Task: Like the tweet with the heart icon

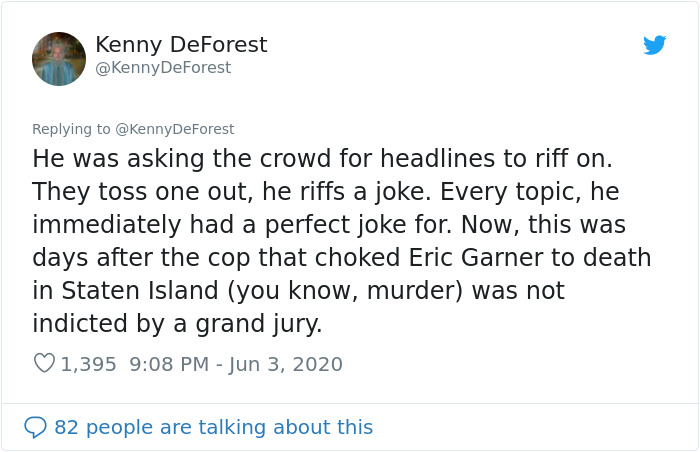Action: click(45, 363)
